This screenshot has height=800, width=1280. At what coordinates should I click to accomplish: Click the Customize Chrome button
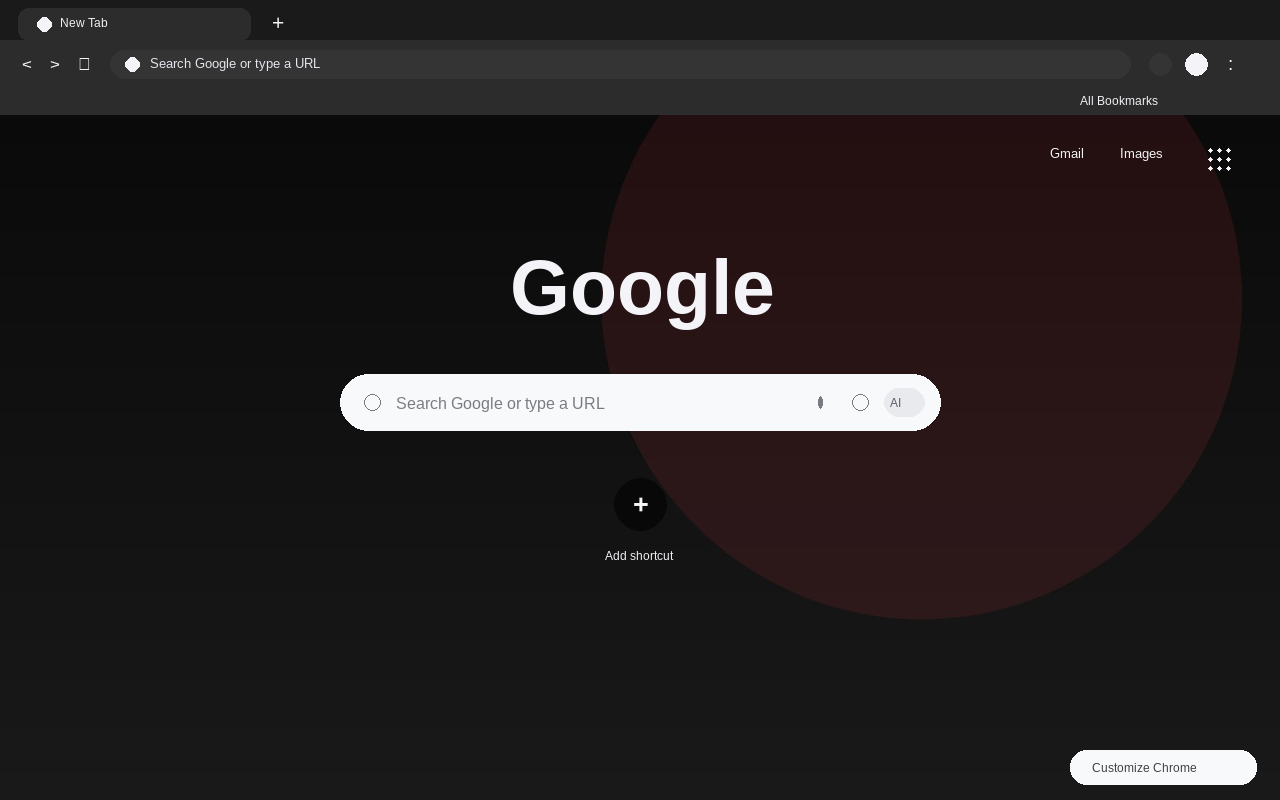[1163, 767]
